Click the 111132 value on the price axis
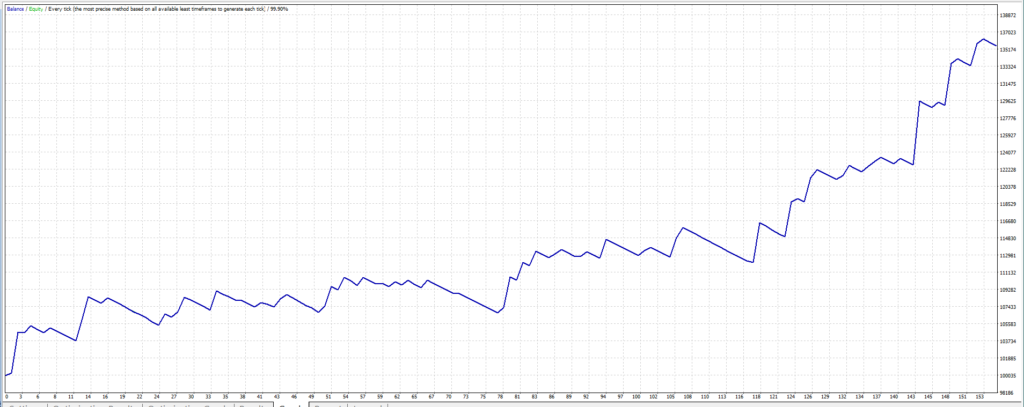 pos(1009,273)
